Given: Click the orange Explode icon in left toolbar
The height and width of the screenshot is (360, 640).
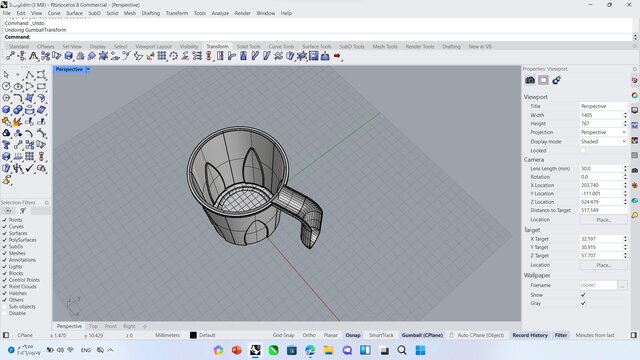Looking at the screenshot, I should (18, 122).
